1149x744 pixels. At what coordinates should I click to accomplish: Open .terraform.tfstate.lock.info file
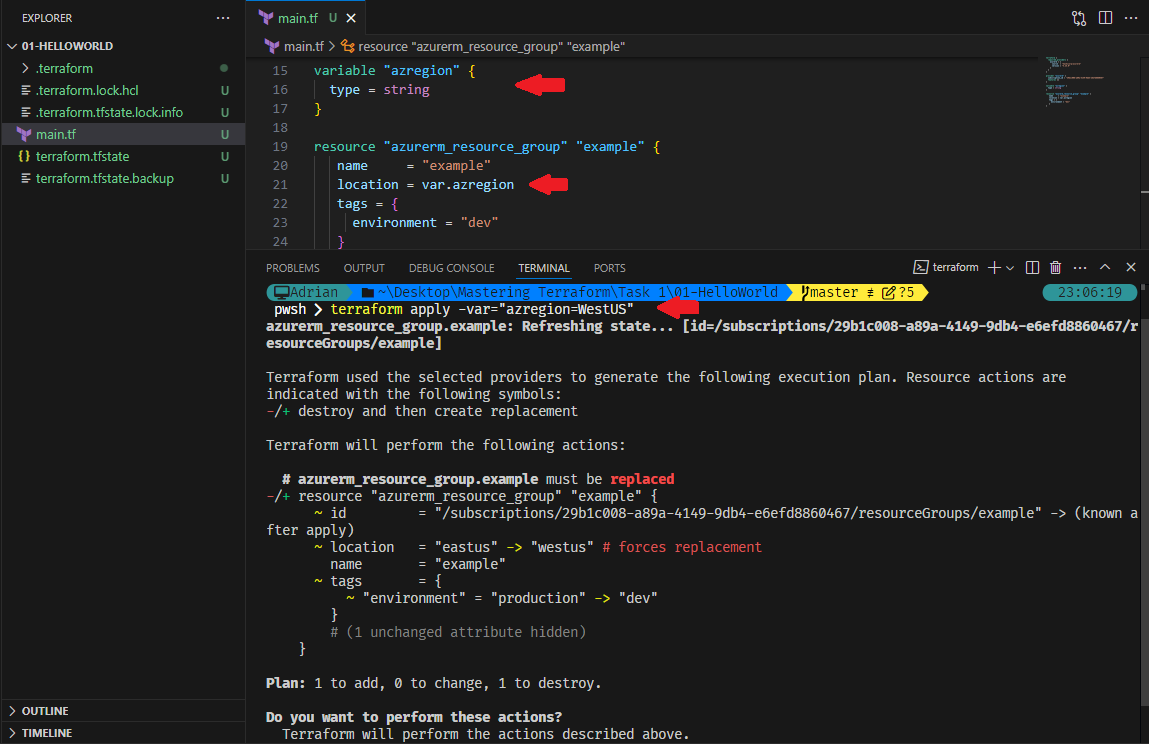[x=122, y=112]
